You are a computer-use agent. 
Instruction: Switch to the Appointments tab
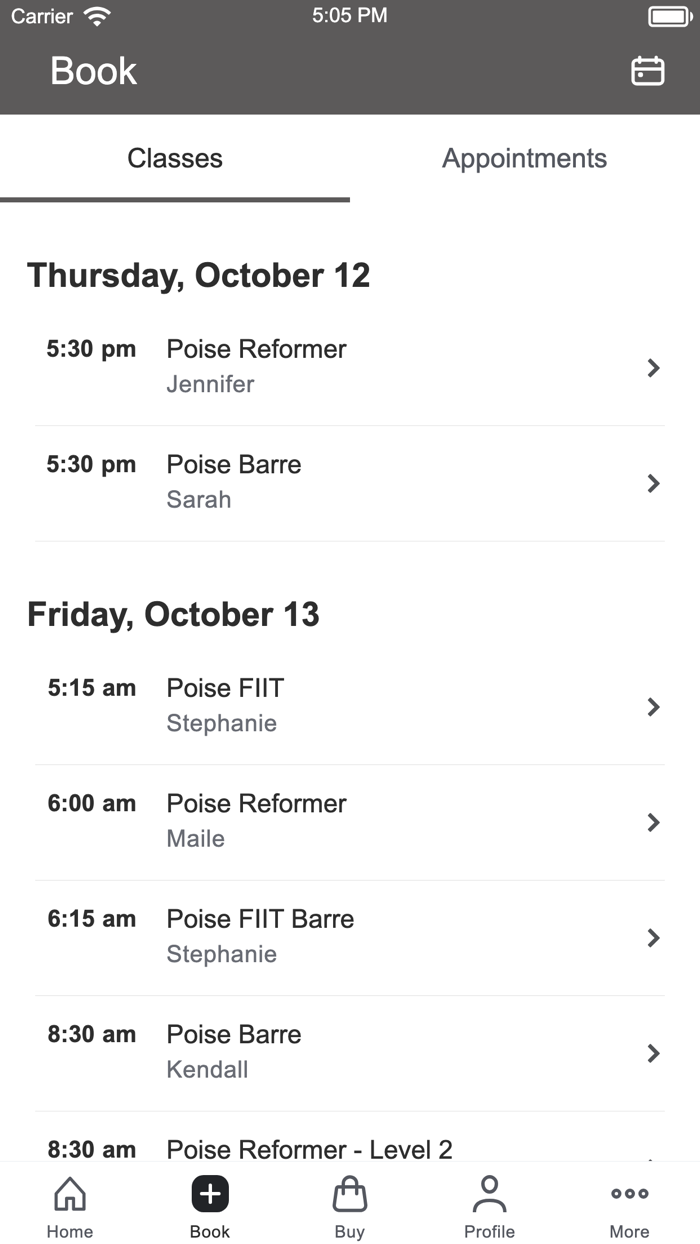[525, 158]
